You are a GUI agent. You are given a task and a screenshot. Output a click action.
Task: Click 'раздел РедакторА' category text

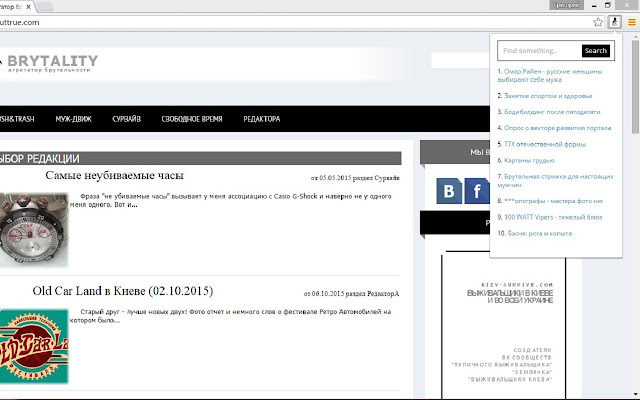click(372, 293)
